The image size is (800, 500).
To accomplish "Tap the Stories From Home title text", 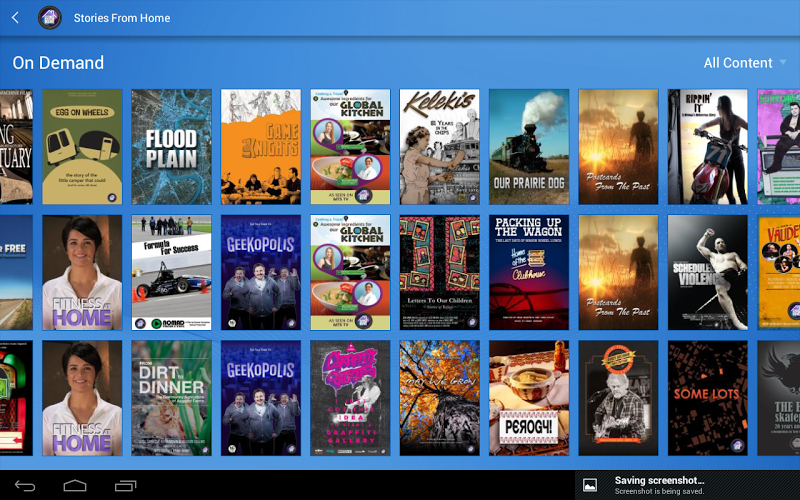I will (x=122, y=18).
